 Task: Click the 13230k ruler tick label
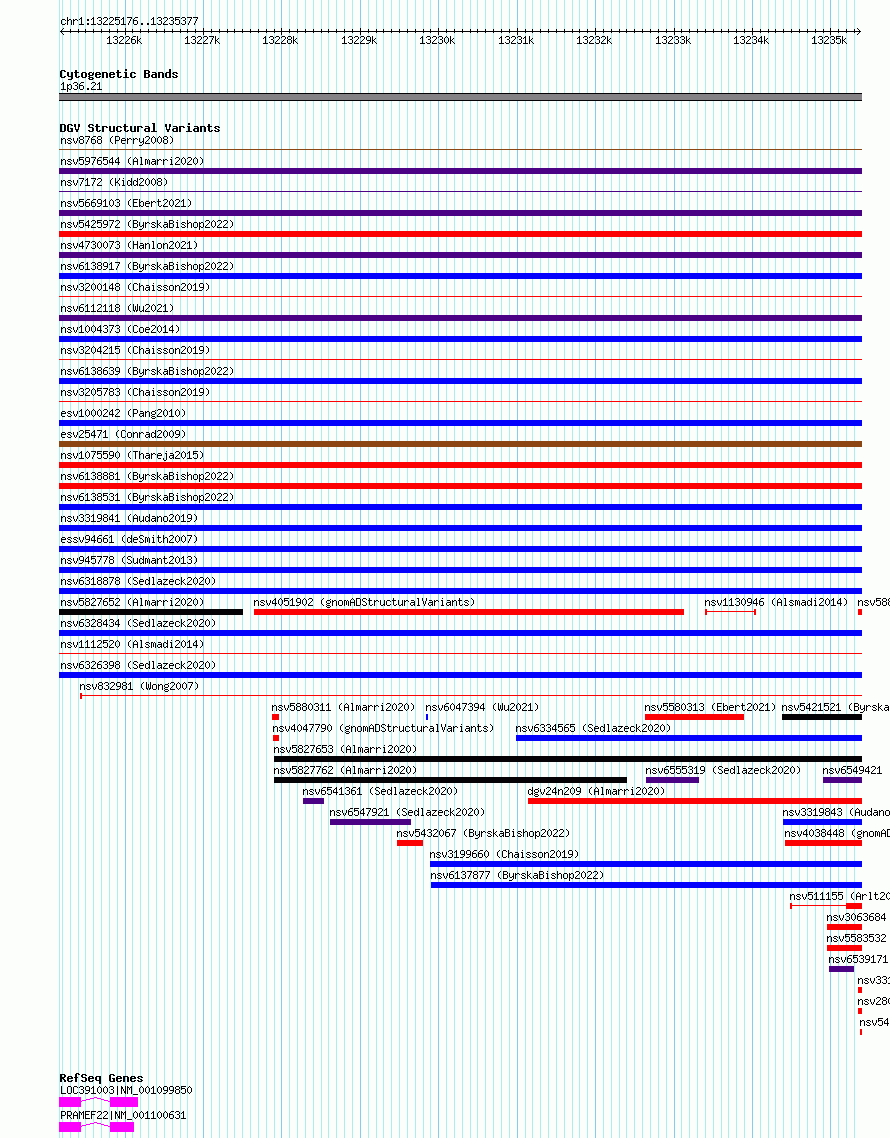tap(437, 41)
